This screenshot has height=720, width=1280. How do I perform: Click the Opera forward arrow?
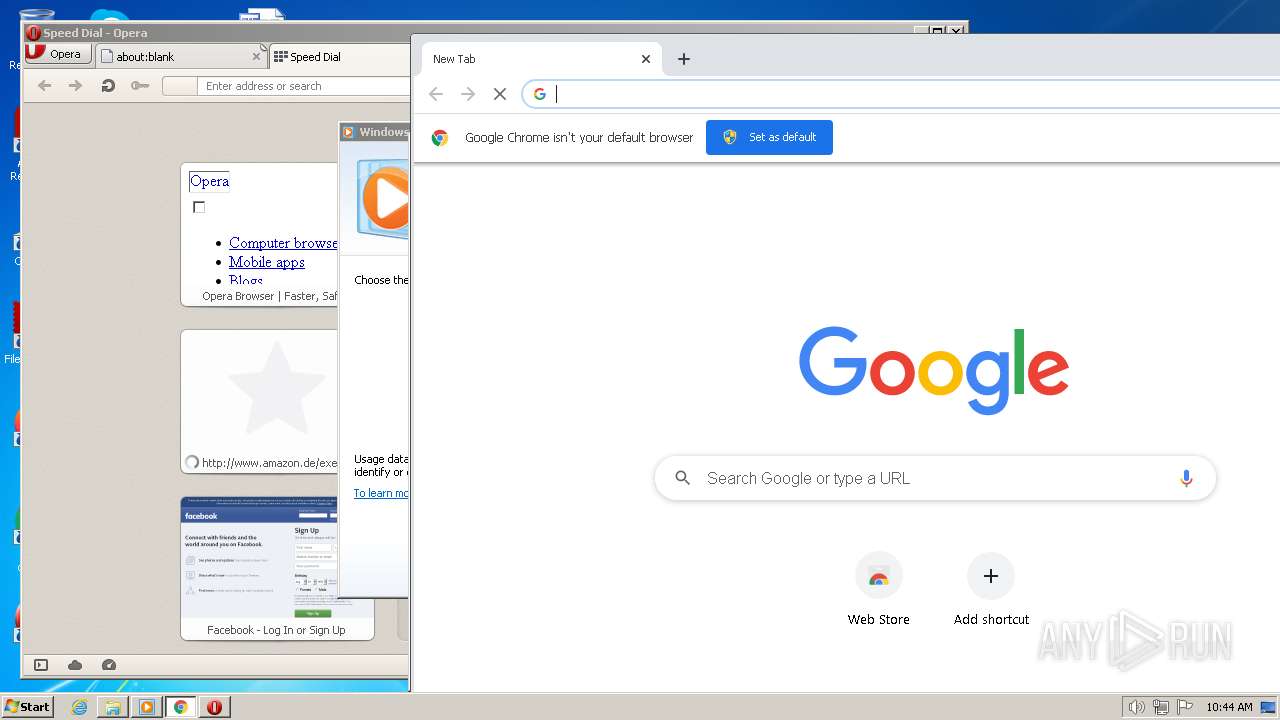75,86
